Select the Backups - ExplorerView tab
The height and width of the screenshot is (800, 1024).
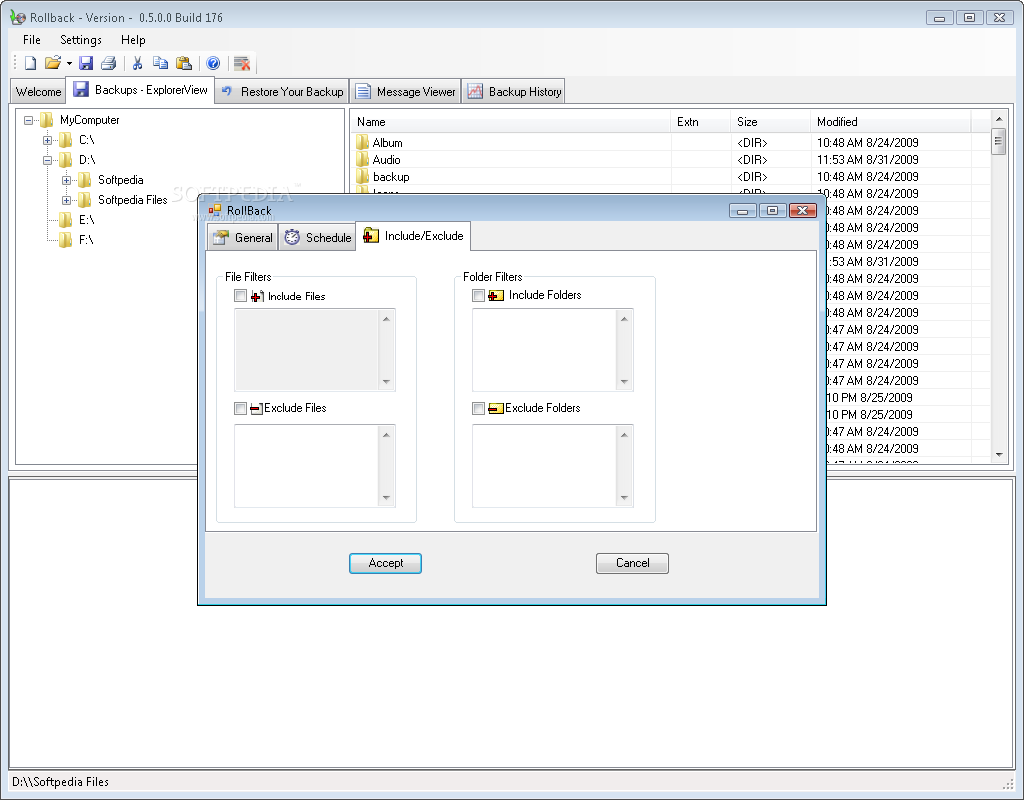pos(140,89)
